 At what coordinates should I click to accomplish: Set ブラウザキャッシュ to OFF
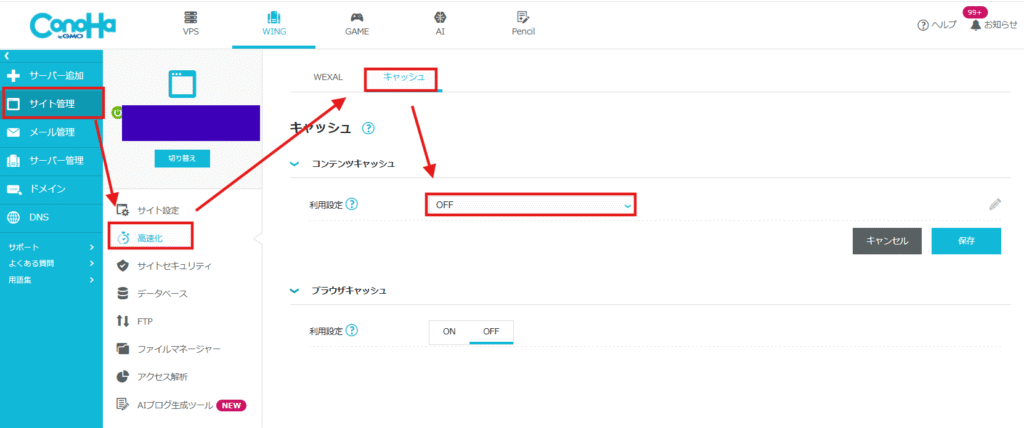(x=490, y=331)
